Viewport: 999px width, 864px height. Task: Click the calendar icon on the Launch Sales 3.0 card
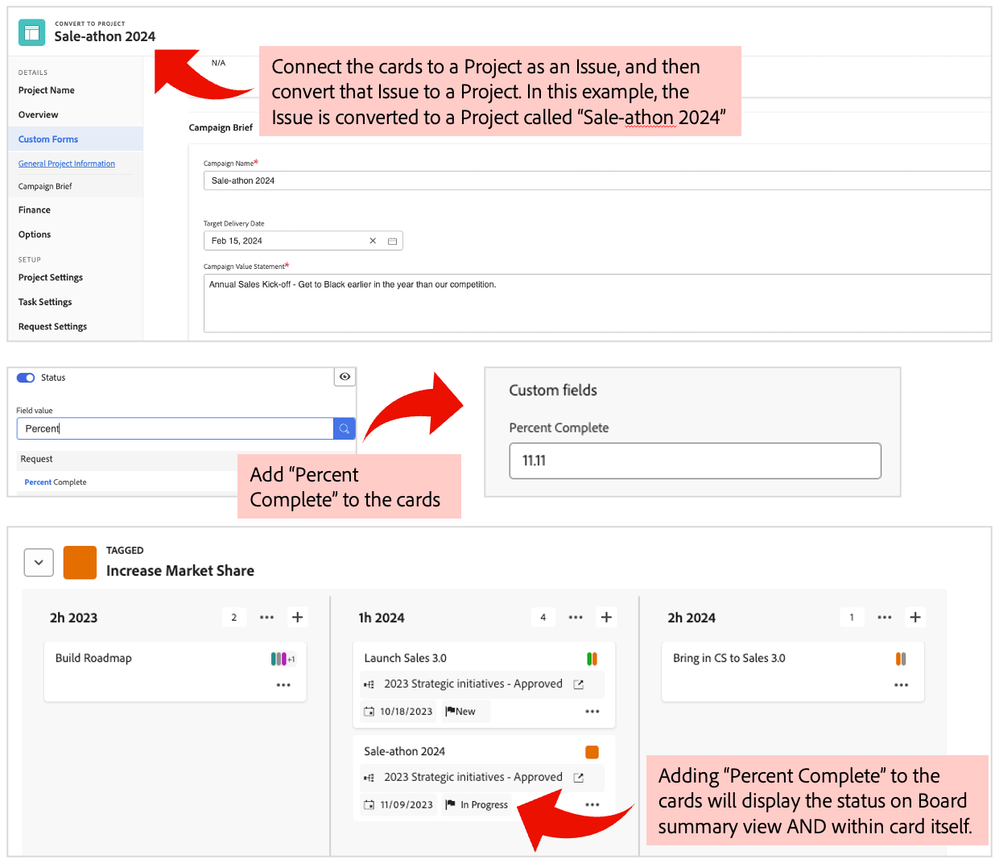(x=371, y=711)
